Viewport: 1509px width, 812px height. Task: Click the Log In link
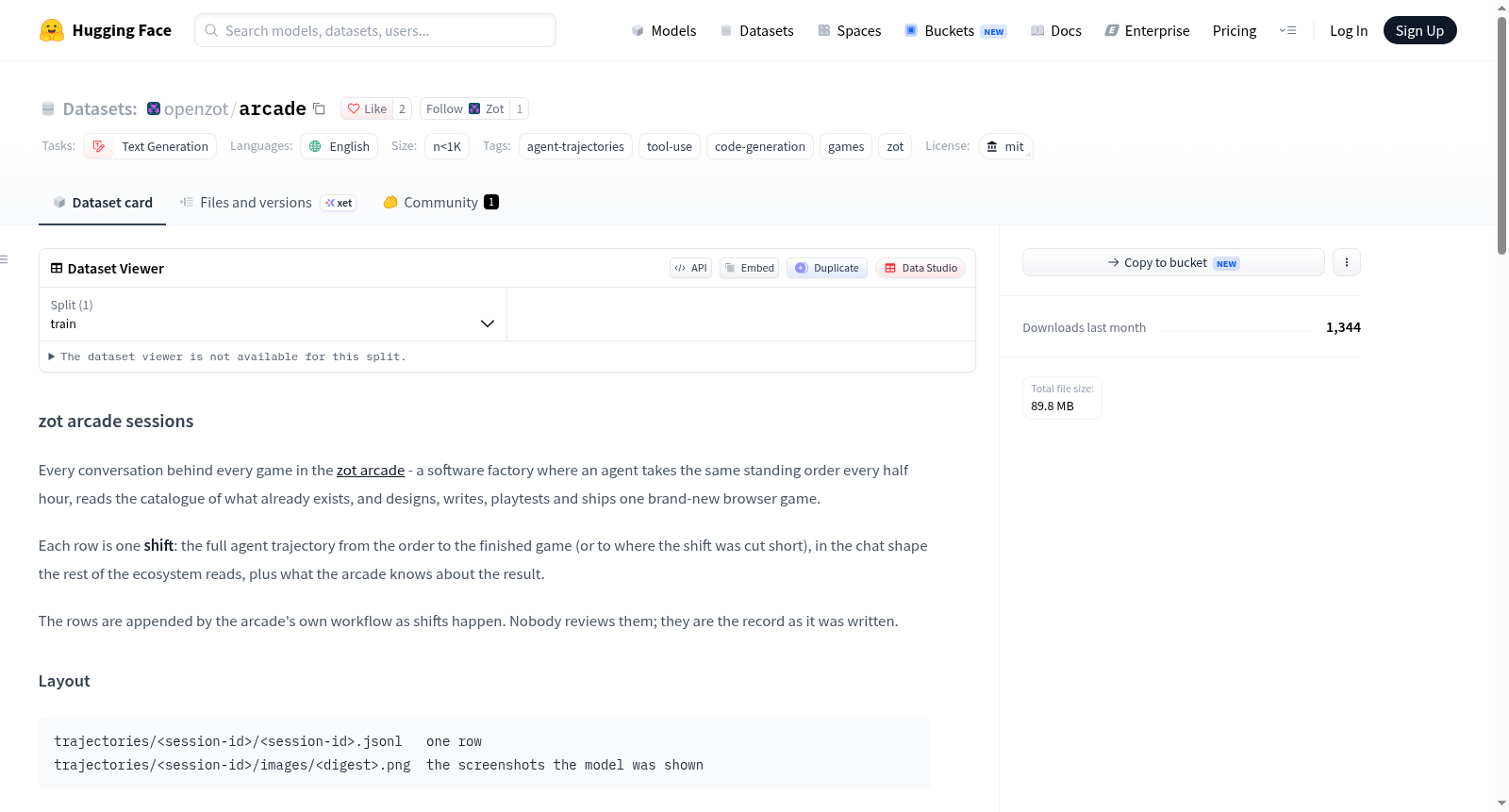[1349, 30]
